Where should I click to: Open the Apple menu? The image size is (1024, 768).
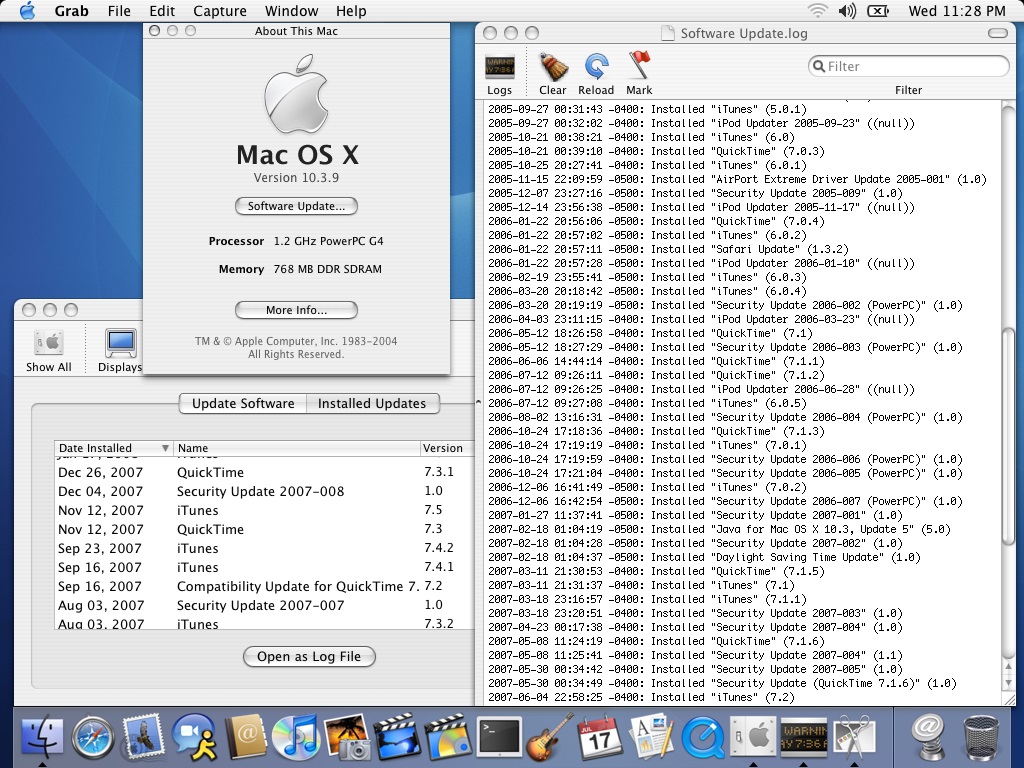(x=27, y=10)
